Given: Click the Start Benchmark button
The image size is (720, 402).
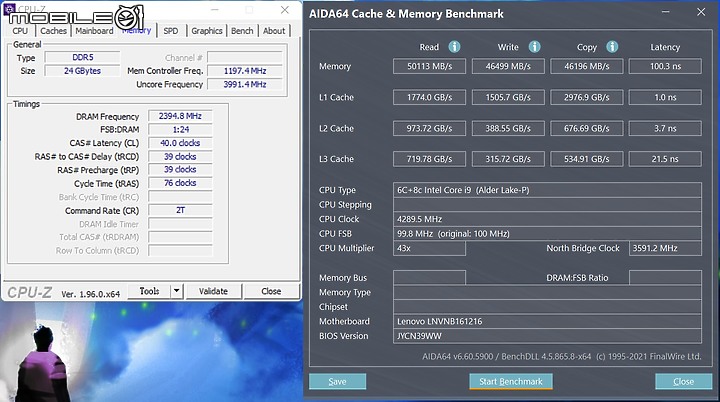Looking at the screenshot, I should (x=511, y=381).
